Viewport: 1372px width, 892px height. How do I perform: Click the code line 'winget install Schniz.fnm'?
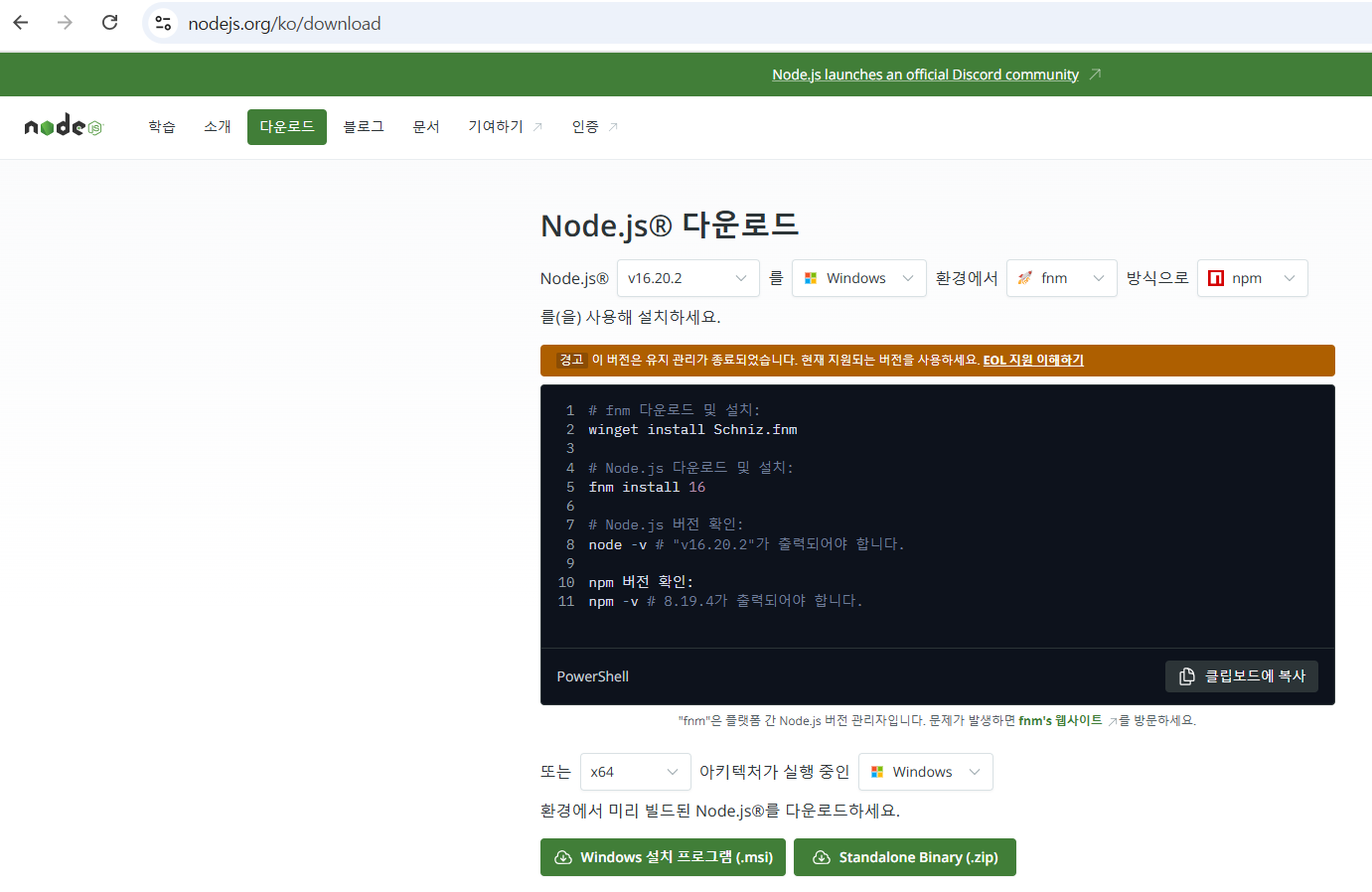[692, 429]
